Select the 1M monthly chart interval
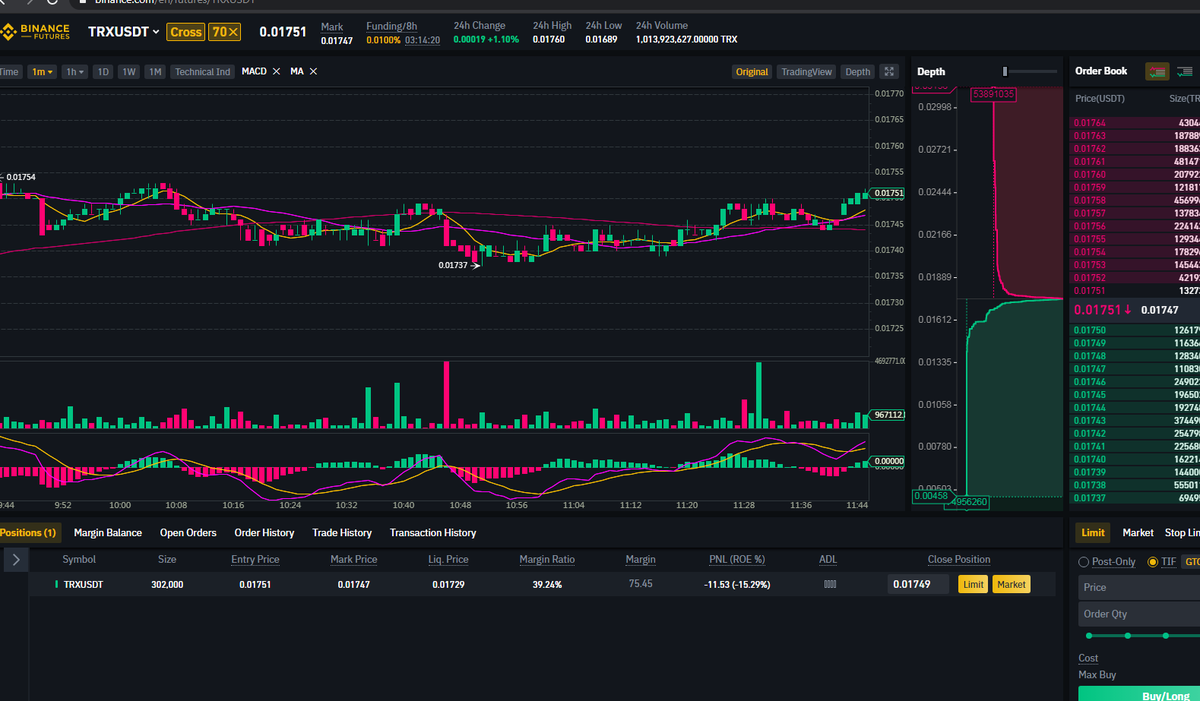This screenshot has height=701, width=1200. (x=155, y=72)
